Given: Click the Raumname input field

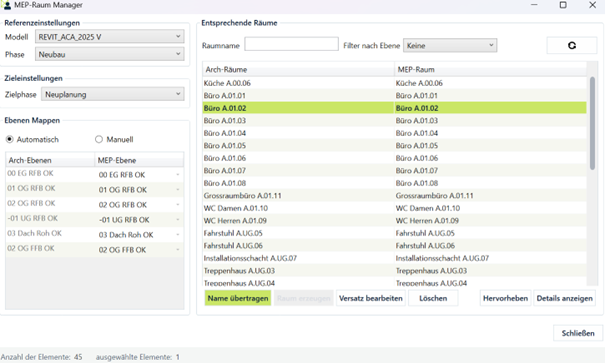Looking at the screenshot, I should (x=292, y=44).
